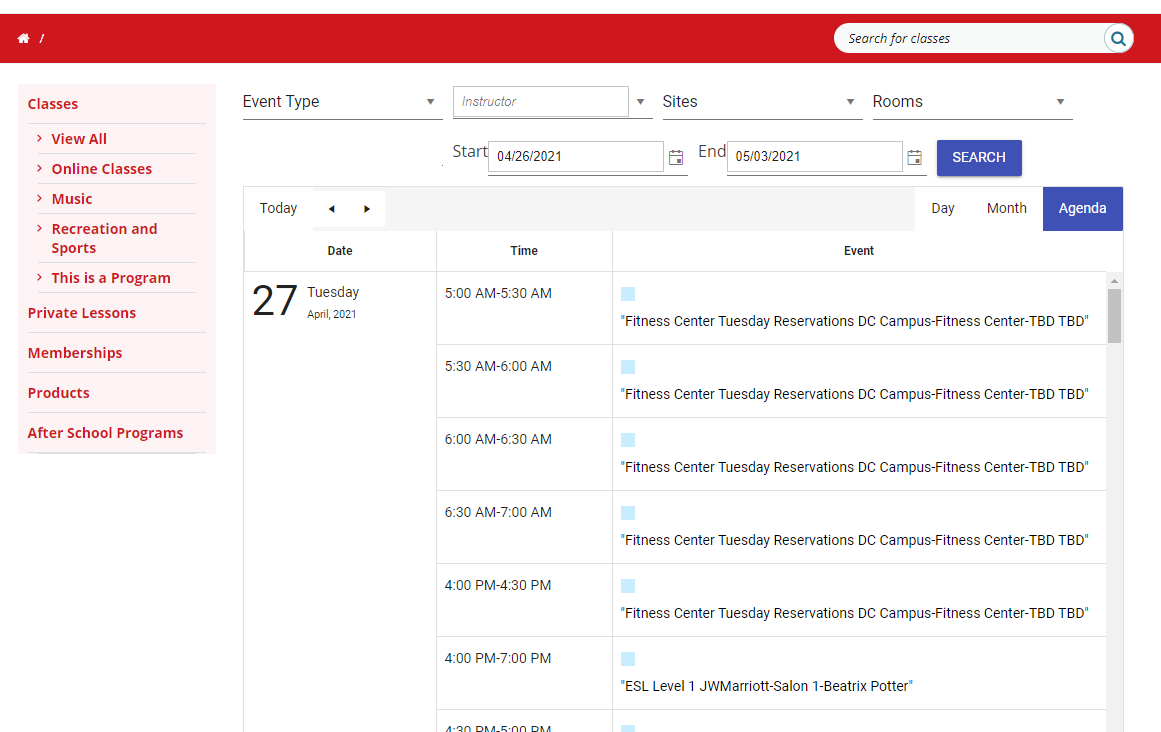Open the End date calendar picker

(914, 157)
